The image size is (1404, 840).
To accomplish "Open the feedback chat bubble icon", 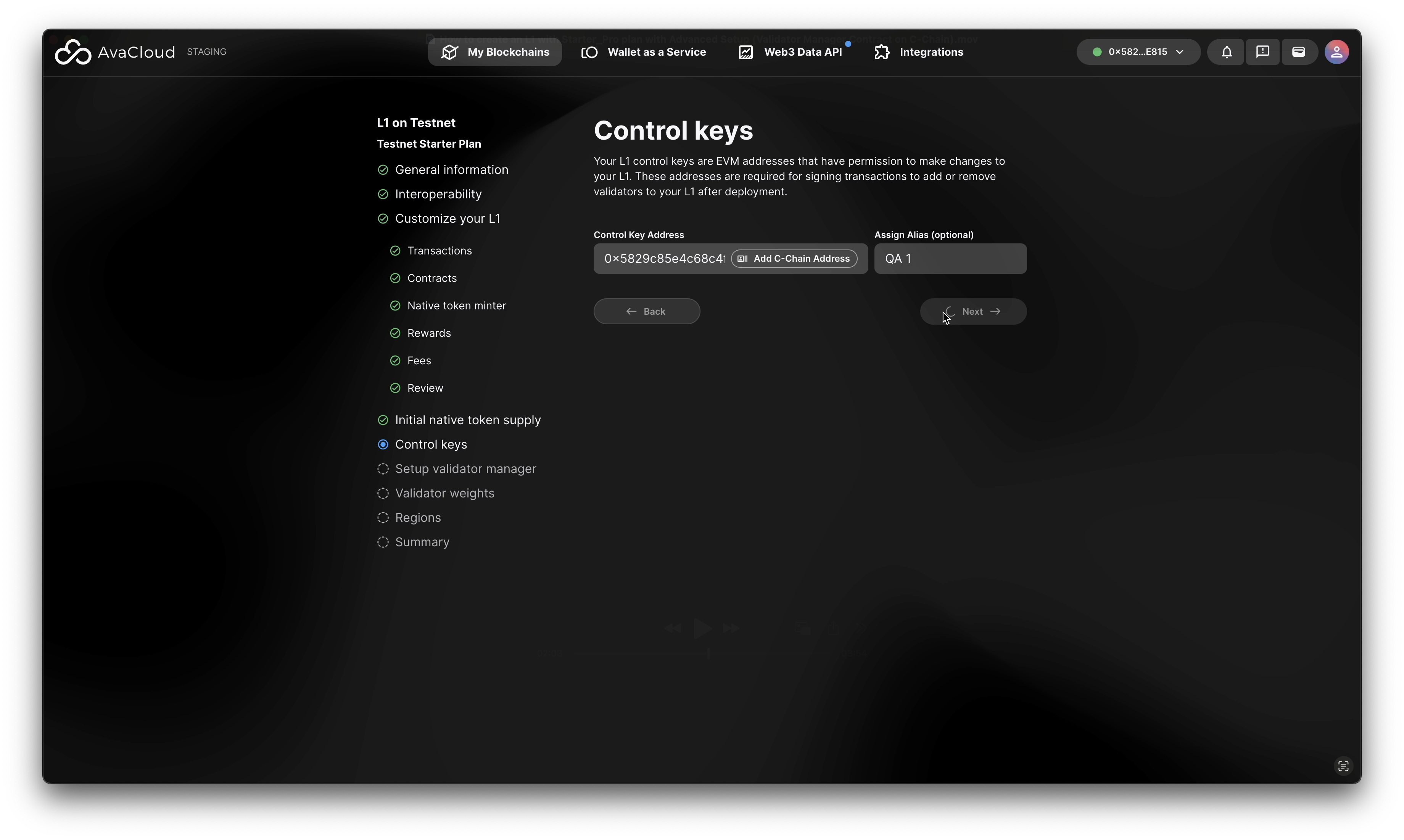I will click(1262, 52).
